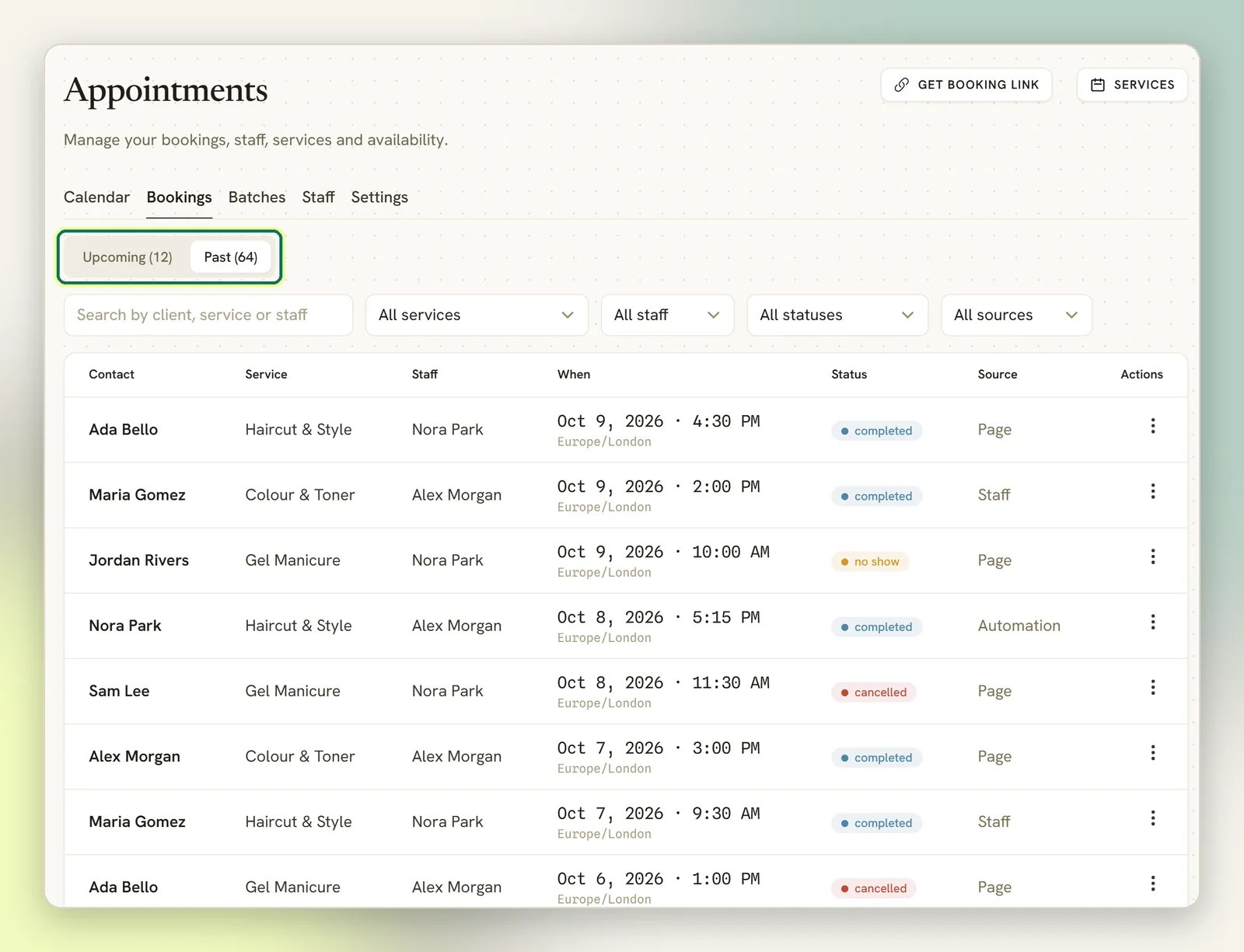This screenshot has height=952, width=1244.
Task: Open the Services button
Action: pos(1132,85)
